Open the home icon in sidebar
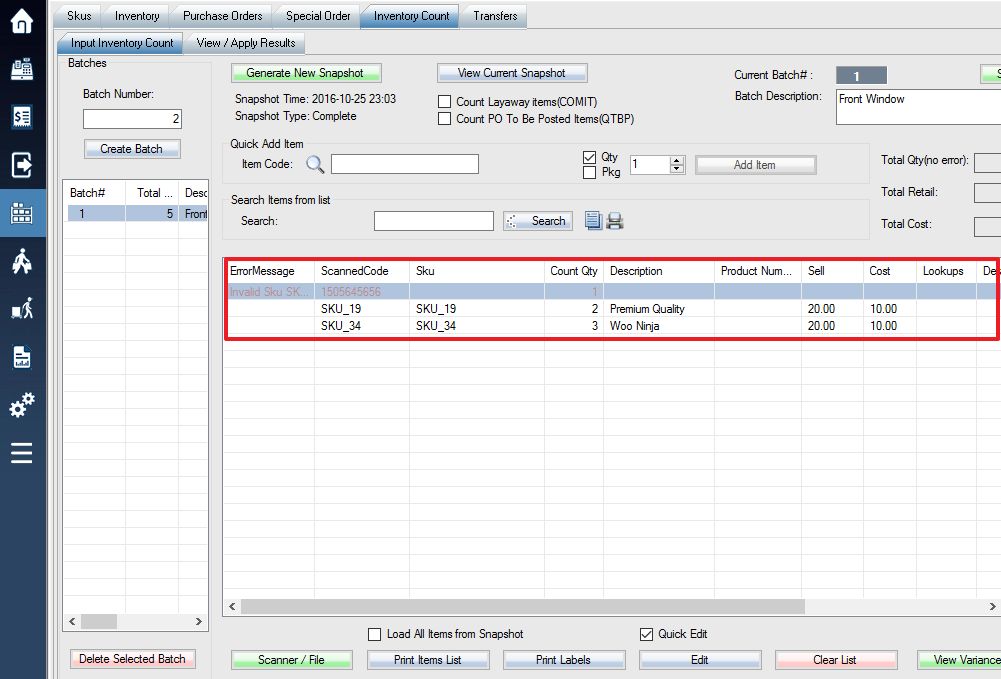 pyautogui.click(x=22, y=21)
